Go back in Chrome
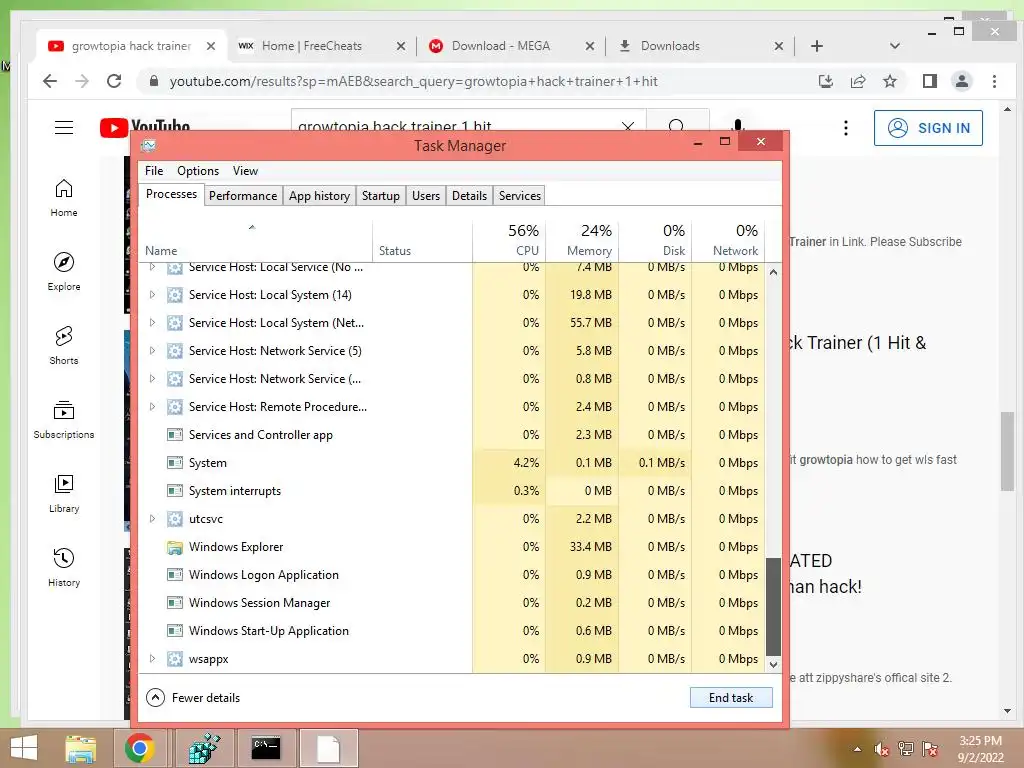The height and width of the screenshot is (768, 1024). click(50, 81)
